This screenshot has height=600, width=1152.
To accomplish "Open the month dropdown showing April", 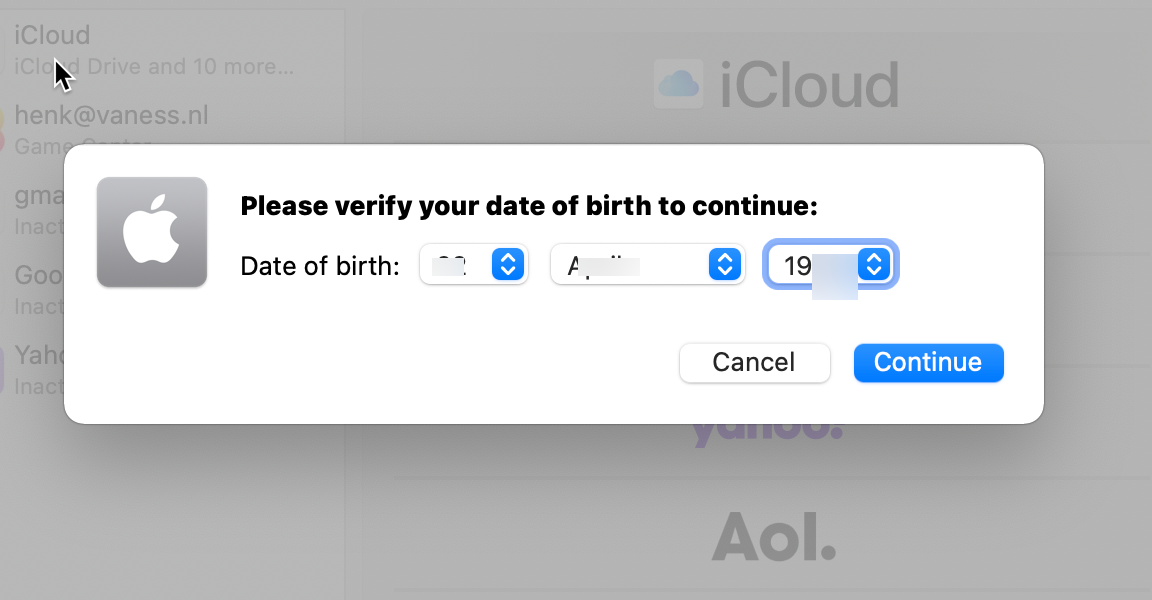I will (647, 265).
